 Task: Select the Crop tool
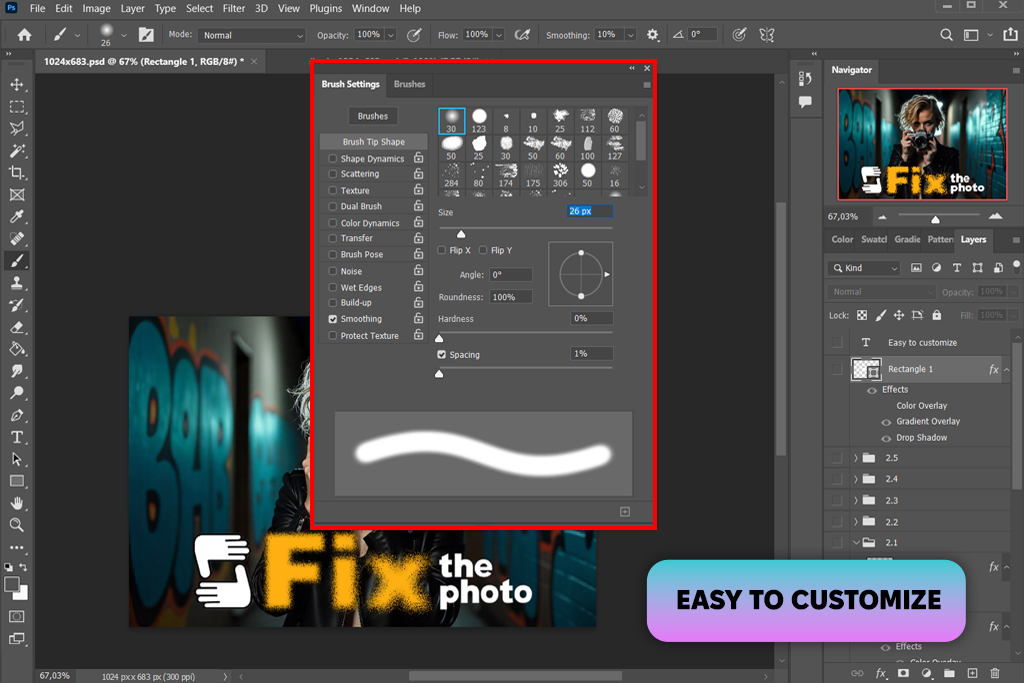pyautogui.click(x=17, y=173)
